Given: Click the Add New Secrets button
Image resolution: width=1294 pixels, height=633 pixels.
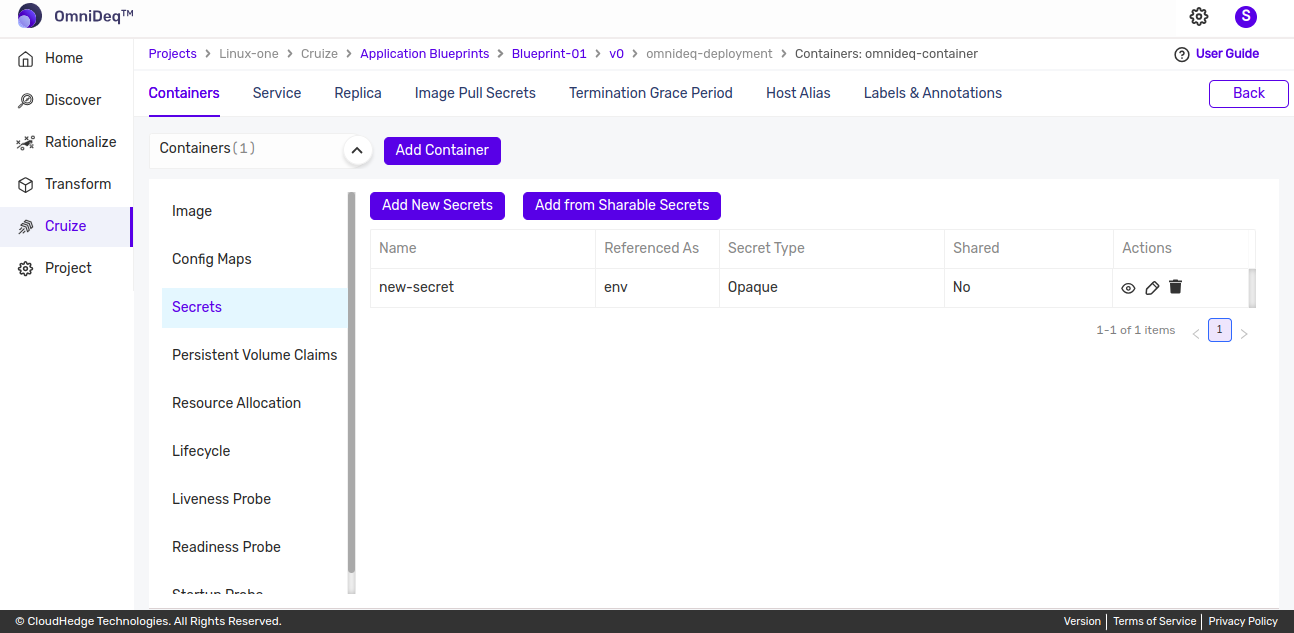Looking at the screenshot, I should [x=437, y=205].
